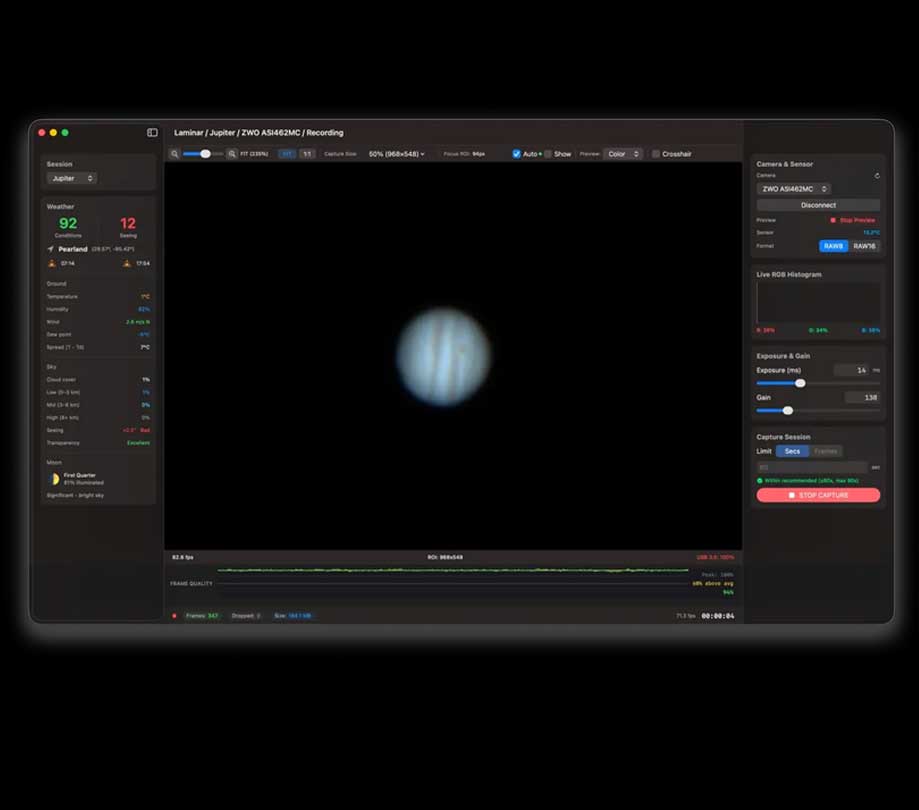Toggle the sidebar panel icon at top left

point(152,133)
